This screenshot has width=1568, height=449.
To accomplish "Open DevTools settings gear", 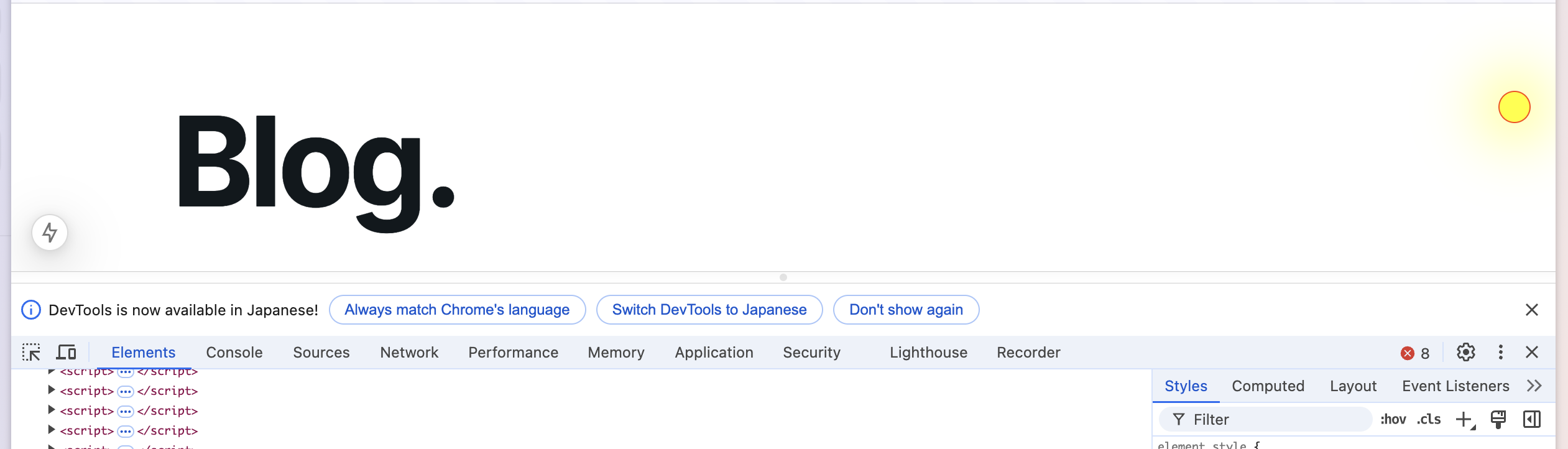I will [x=1465, y=353].
